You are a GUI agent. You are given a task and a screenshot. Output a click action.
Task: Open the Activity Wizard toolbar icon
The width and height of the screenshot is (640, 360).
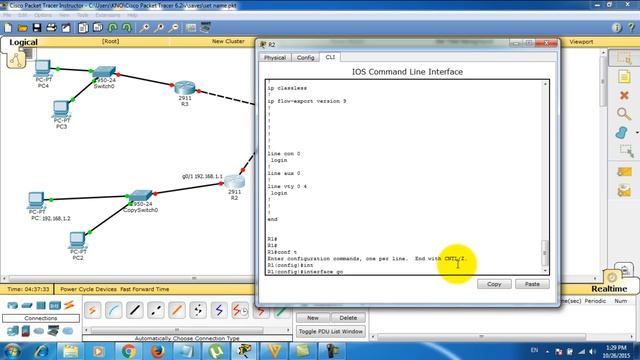click(66, 28)
